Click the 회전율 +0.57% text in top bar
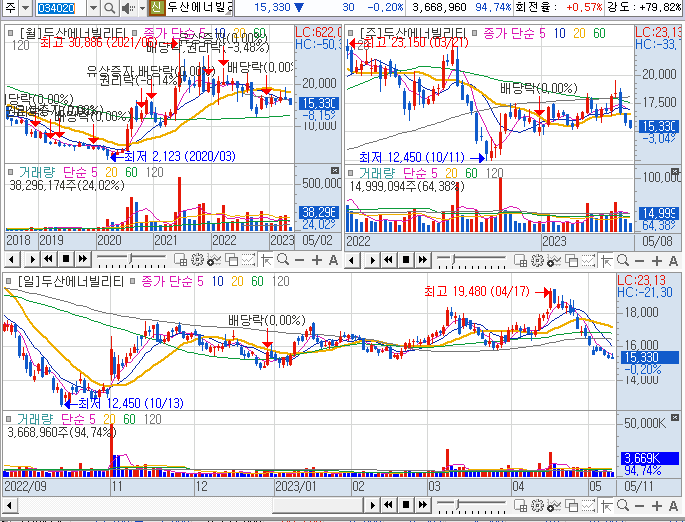The image size is (685, 522). (x=559, y=7)
